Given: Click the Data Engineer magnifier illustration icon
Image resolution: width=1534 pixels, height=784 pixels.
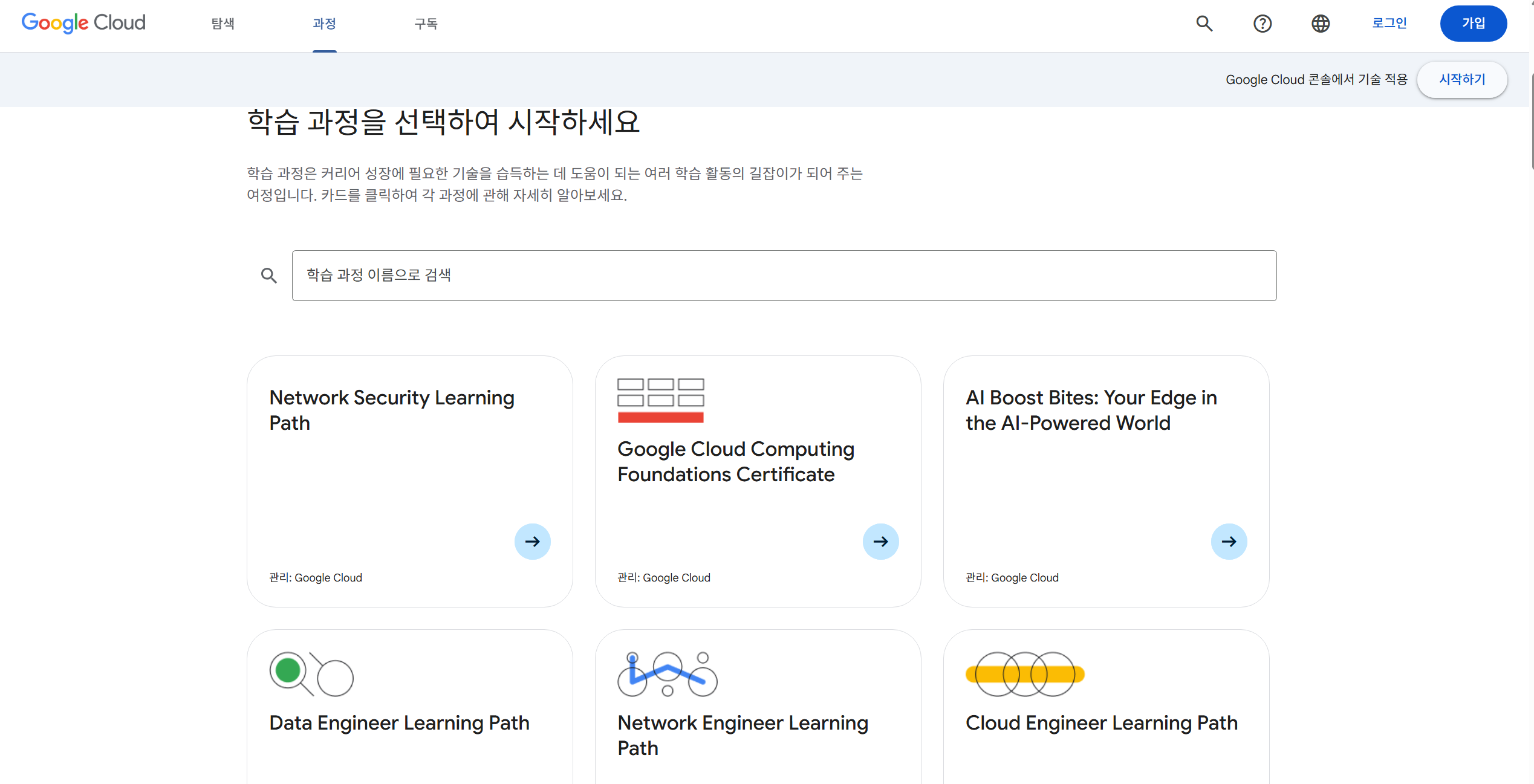Looking at the screenshot, I should pyautogui.click(x=311, y=674).
